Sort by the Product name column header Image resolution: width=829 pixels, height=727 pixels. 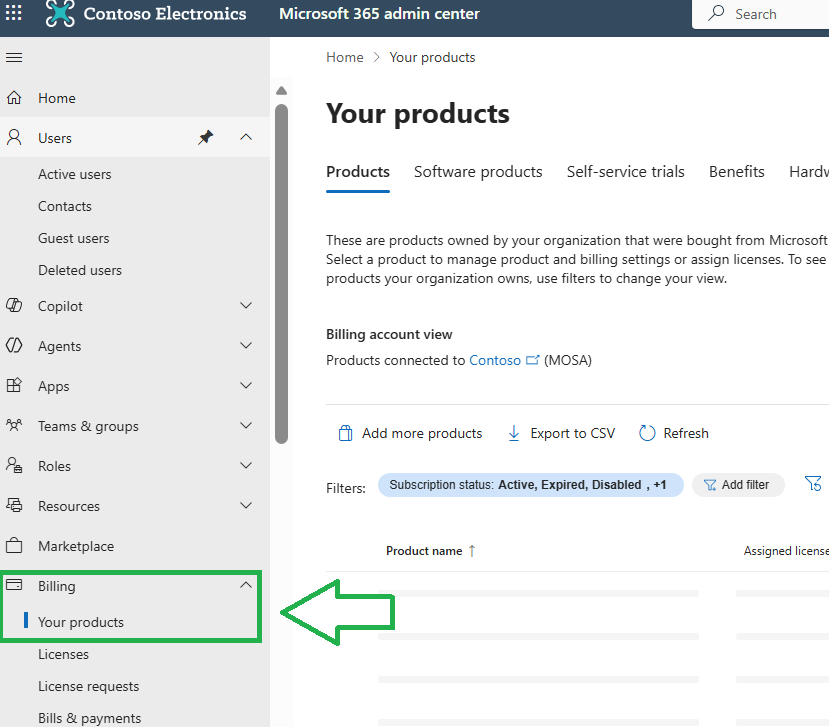[430, 551]
